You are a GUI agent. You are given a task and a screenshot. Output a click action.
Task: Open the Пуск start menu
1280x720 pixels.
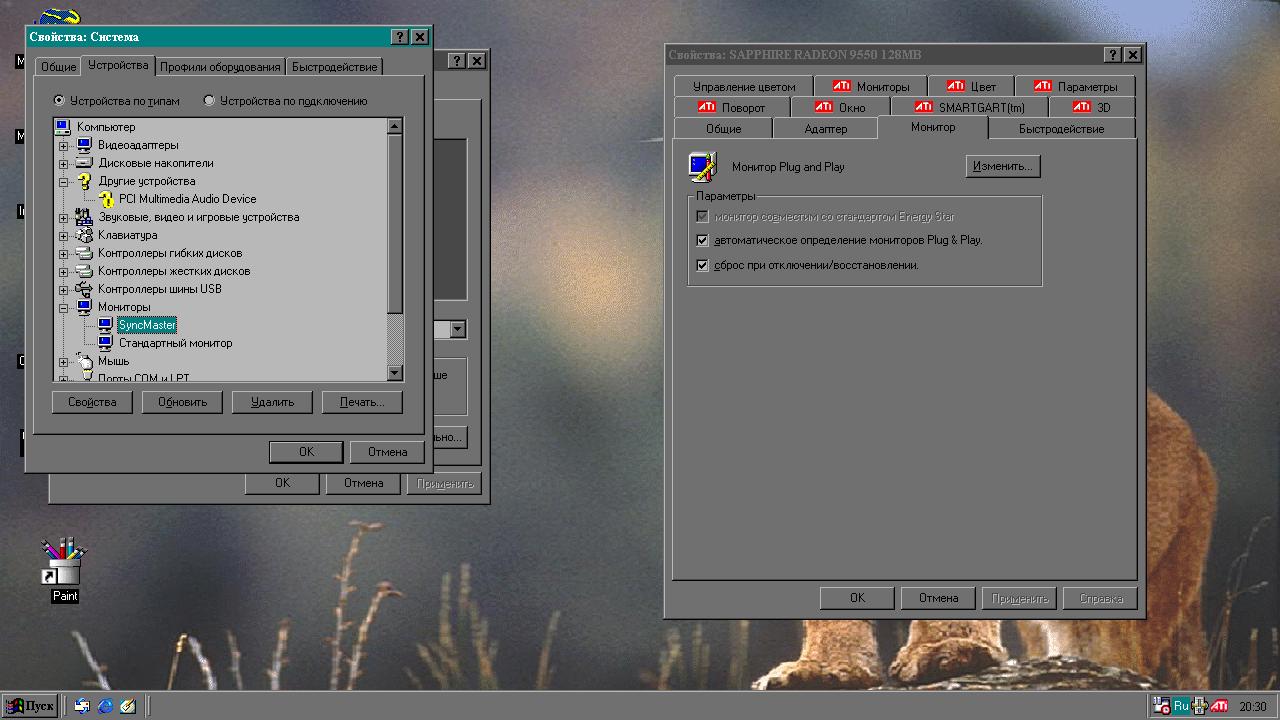pyautogui.click(x=29, y=706)
